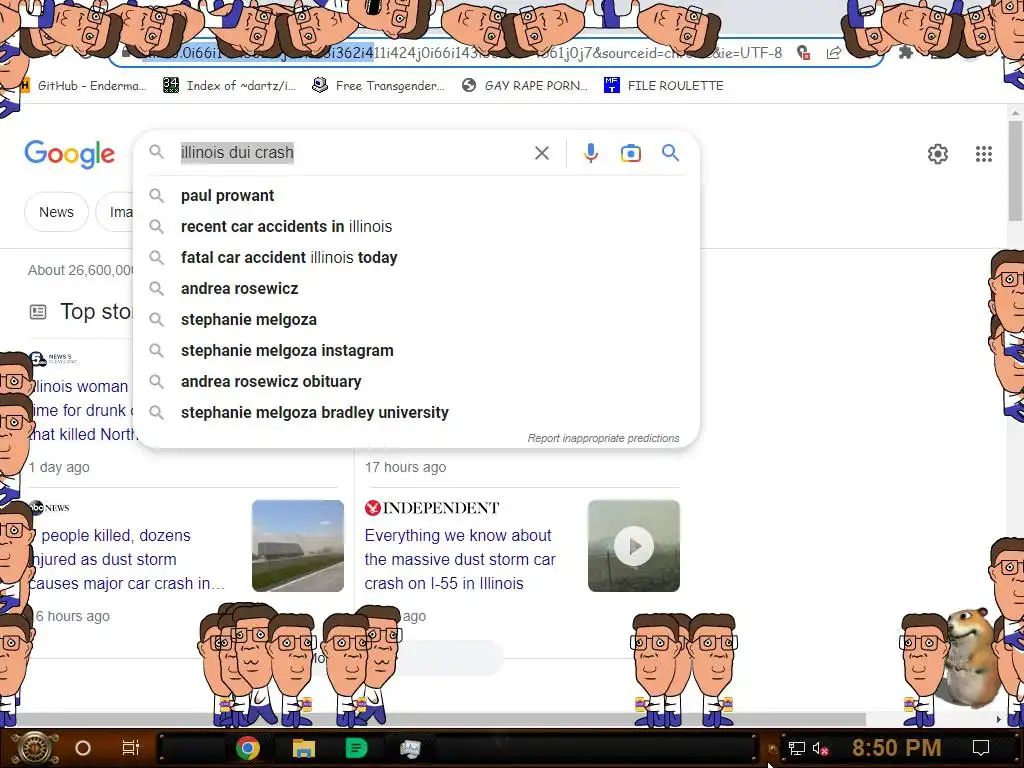Select 'stephanie melgoza instagram' suggestion
The image size is (1024, 768).
(x=417, y=351)
